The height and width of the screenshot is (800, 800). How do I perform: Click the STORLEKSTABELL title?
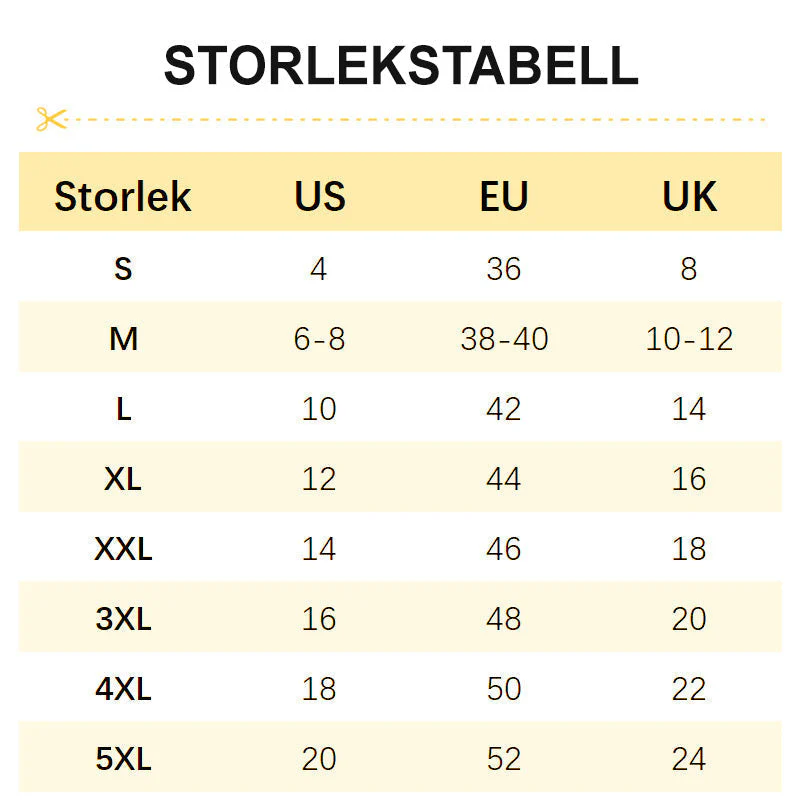pos(400,66)
